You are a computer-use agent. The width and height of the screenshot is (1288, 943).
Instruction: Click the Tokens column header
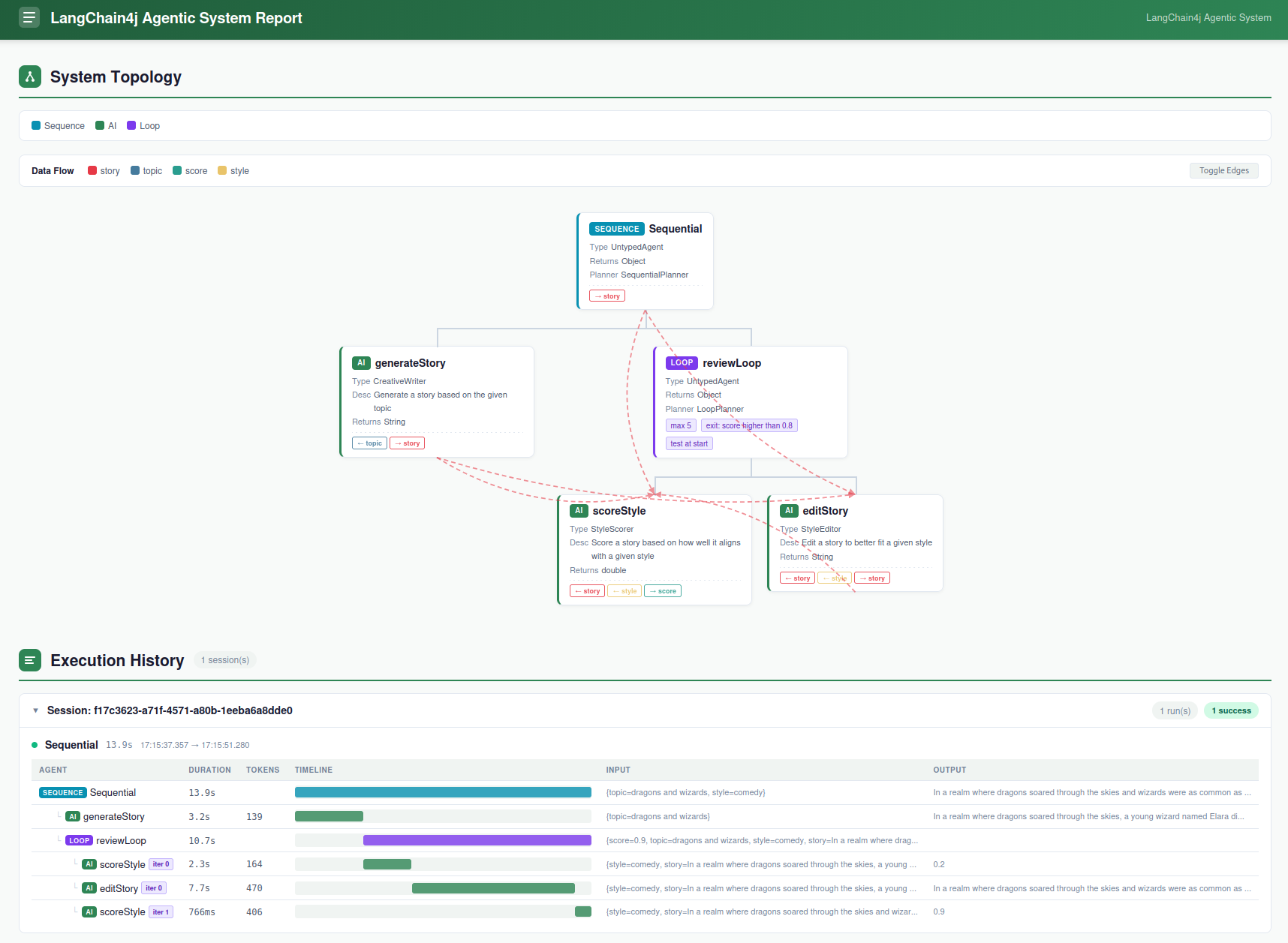point(263,770)
